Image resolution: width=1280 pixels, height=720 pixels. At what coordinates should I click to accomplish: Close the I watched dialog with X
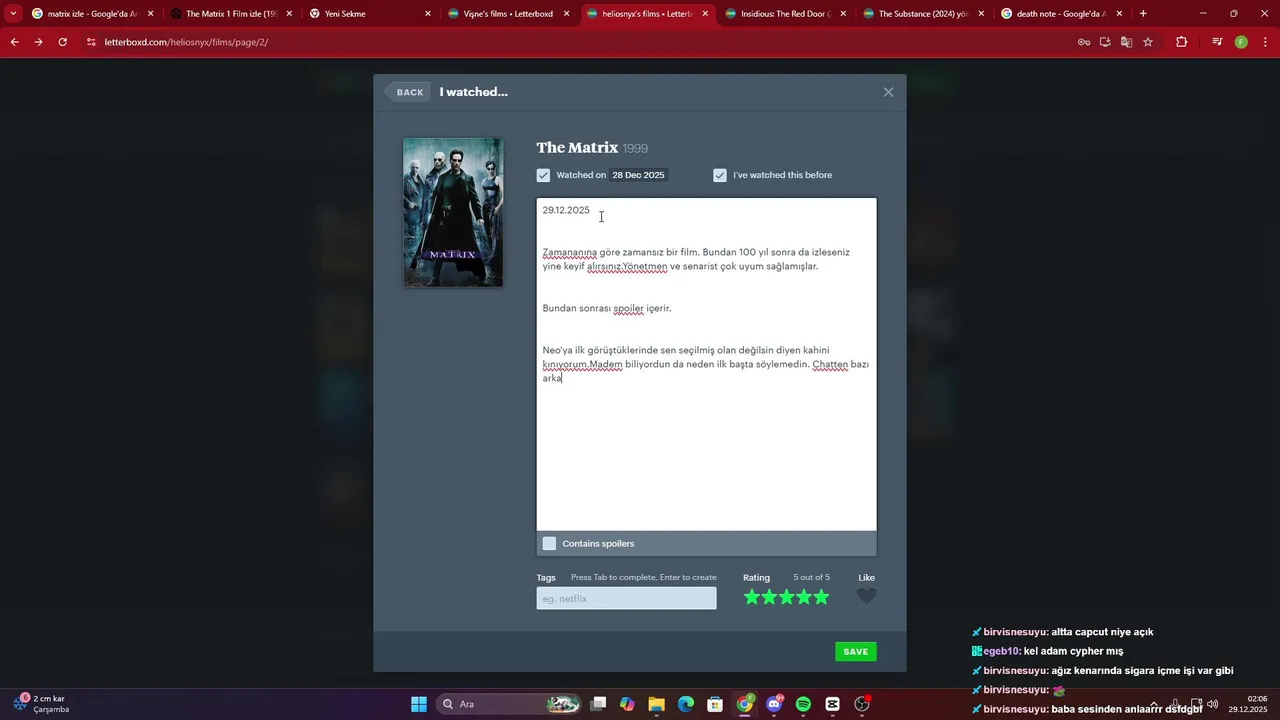888,92
